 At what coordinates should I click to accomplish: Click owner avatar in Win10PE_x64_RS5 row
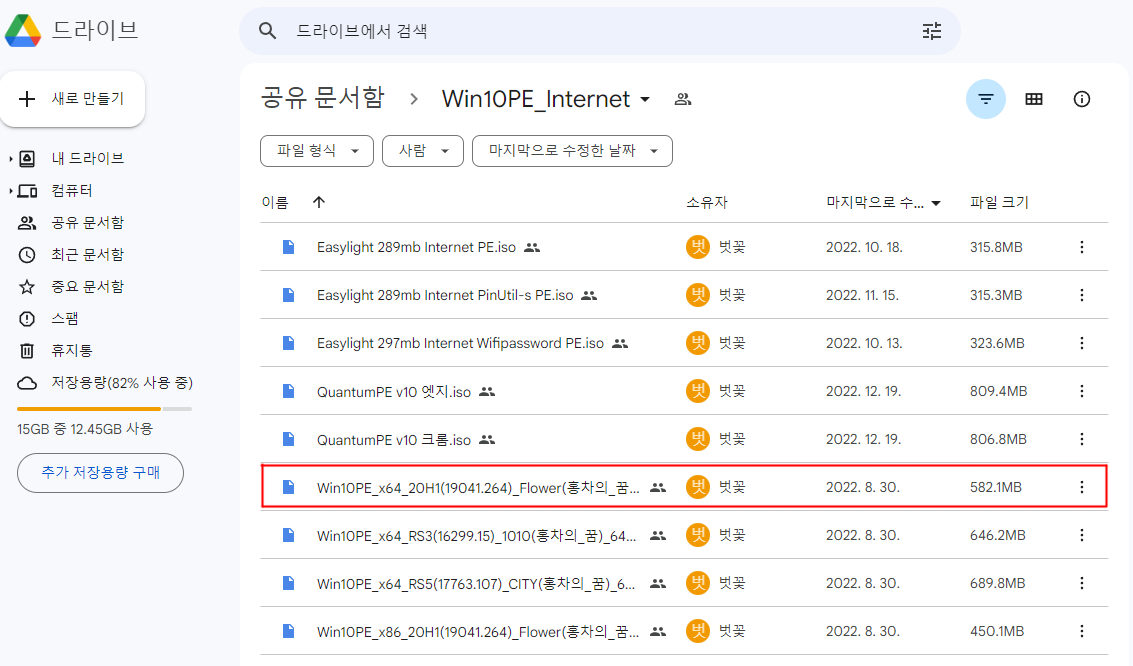click(x=697, y=583)
